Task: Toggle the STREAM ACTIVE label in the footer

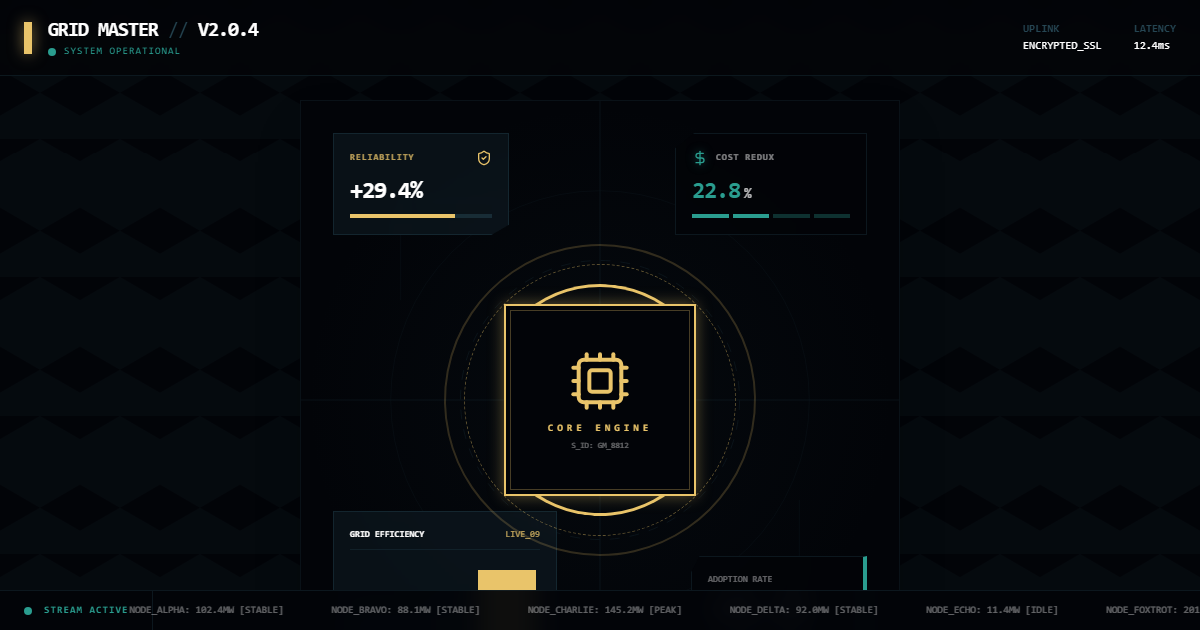Action: coord(88,610)
